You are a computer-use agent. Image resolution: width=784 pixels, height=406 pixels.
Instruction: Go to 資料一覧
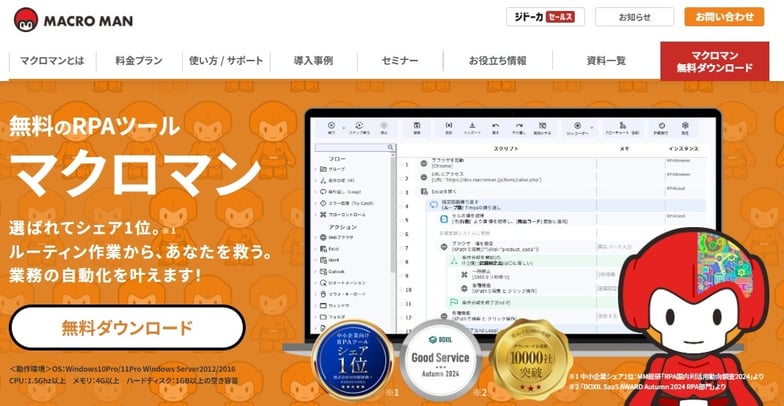(x=606, y=61)
